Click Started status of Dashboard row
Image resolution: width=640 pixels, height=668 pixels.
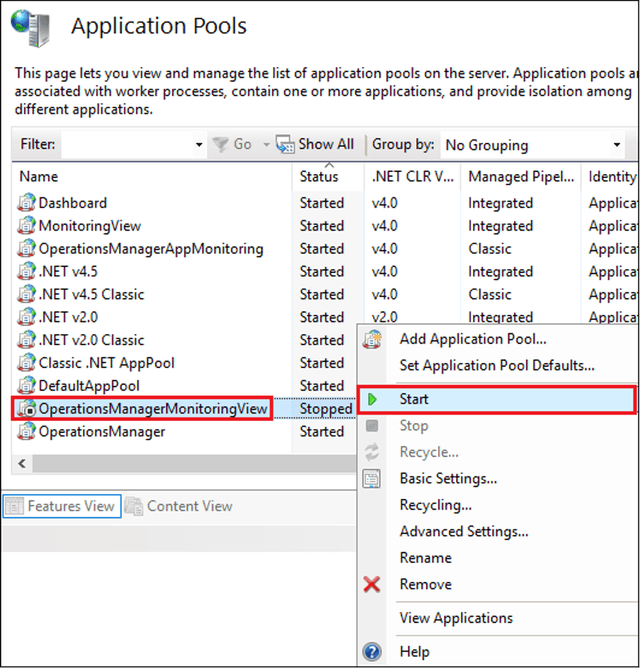(322, 203)
